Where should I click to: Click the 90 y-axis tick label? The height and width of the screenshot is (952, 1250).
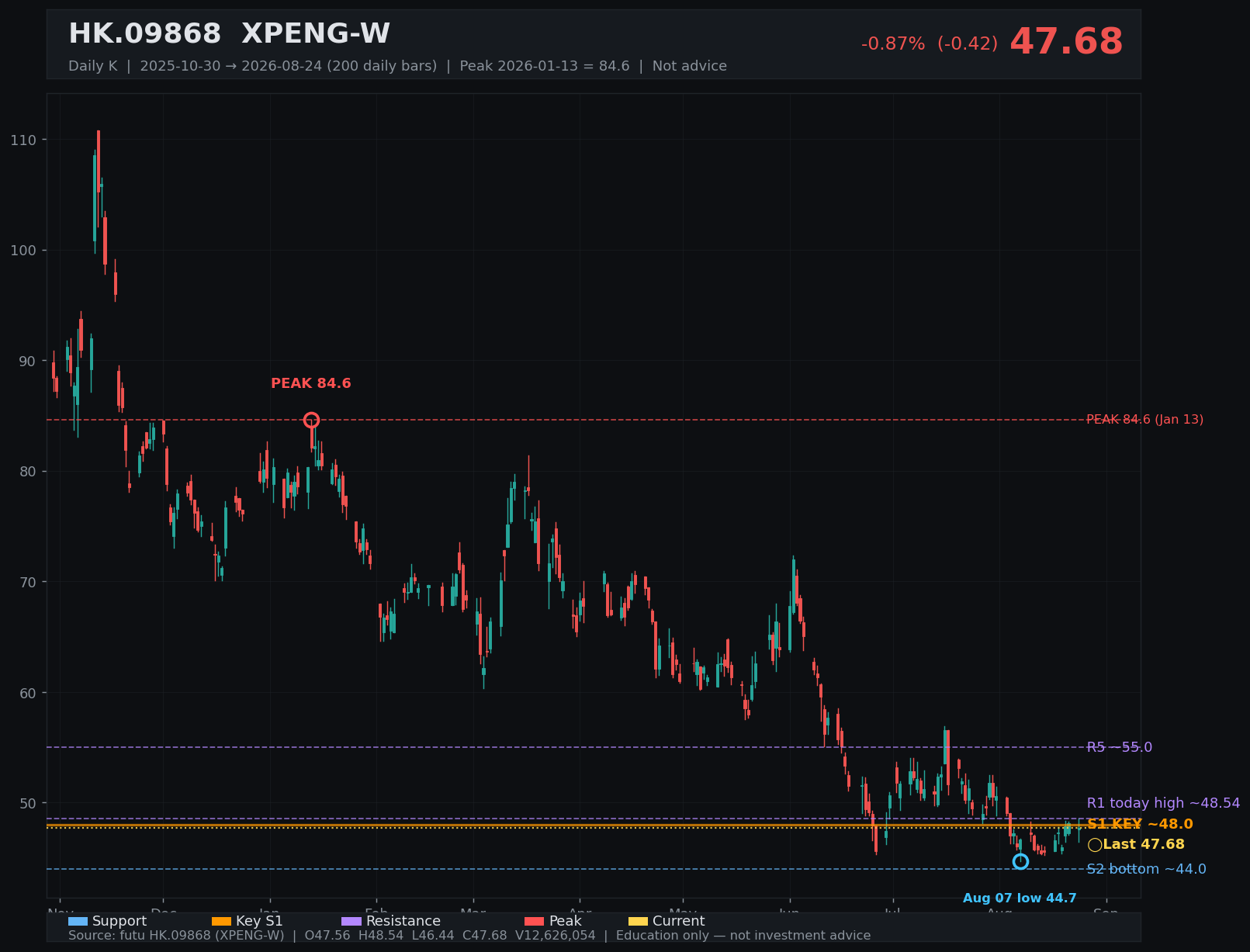(27, 361)
